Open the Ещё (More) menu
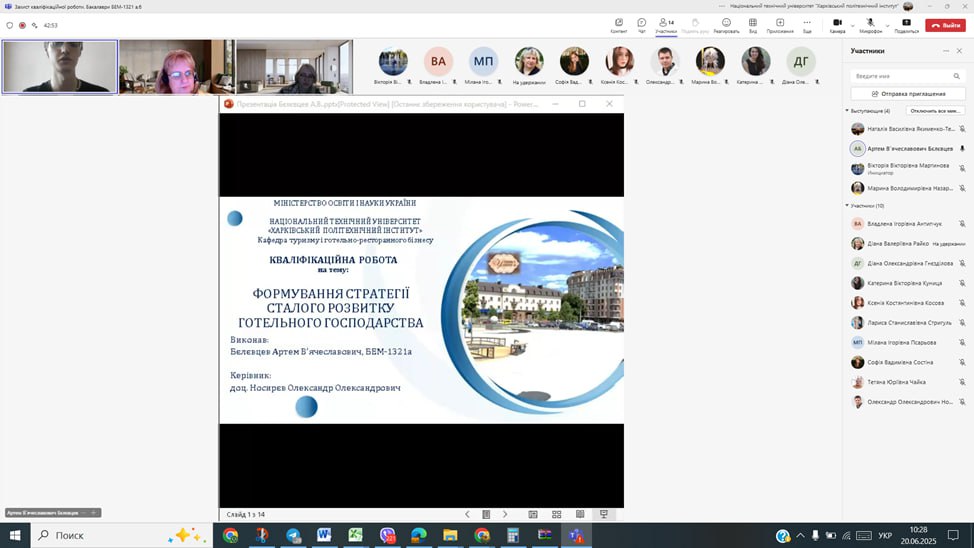The image size is (974, 548). pyautogui.click(x=807, y=24)
